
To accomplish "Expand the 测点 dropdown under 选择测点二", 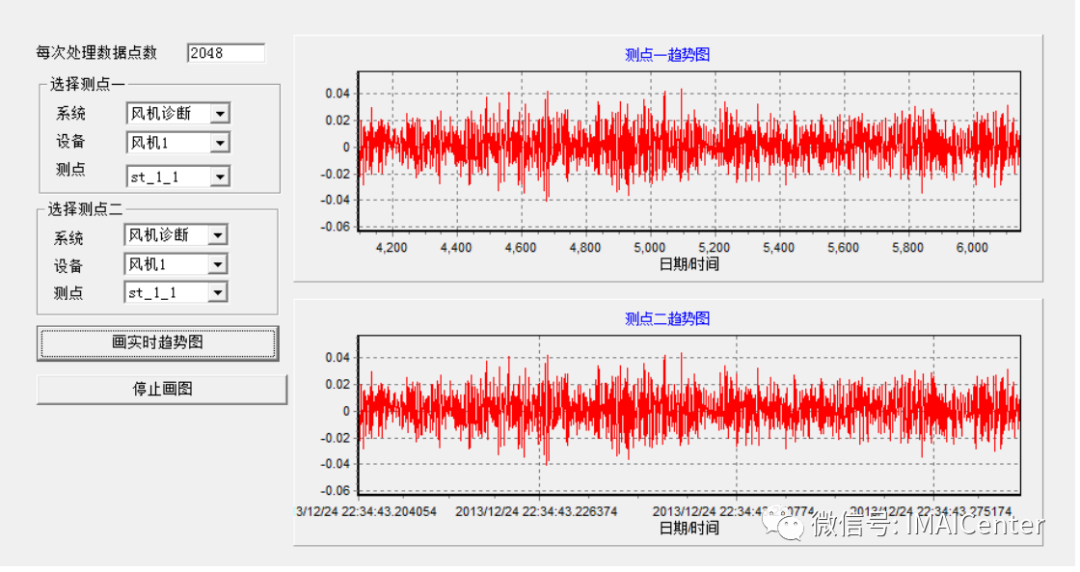I will (217, 293).
